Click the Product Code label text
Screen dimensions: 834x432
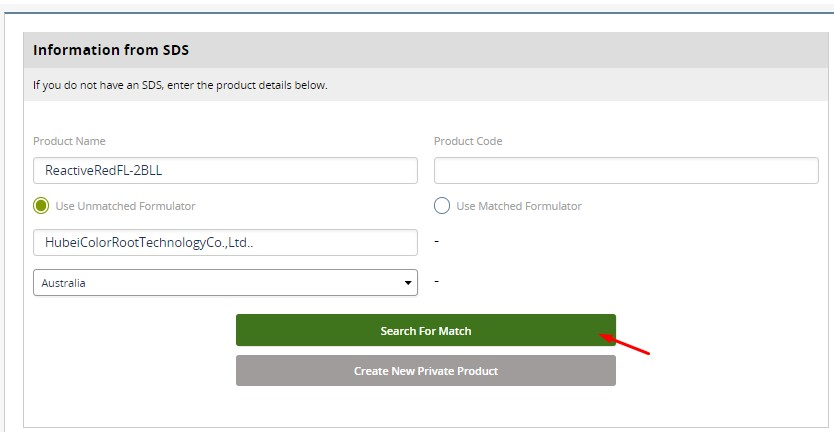(x=468, y=141)
